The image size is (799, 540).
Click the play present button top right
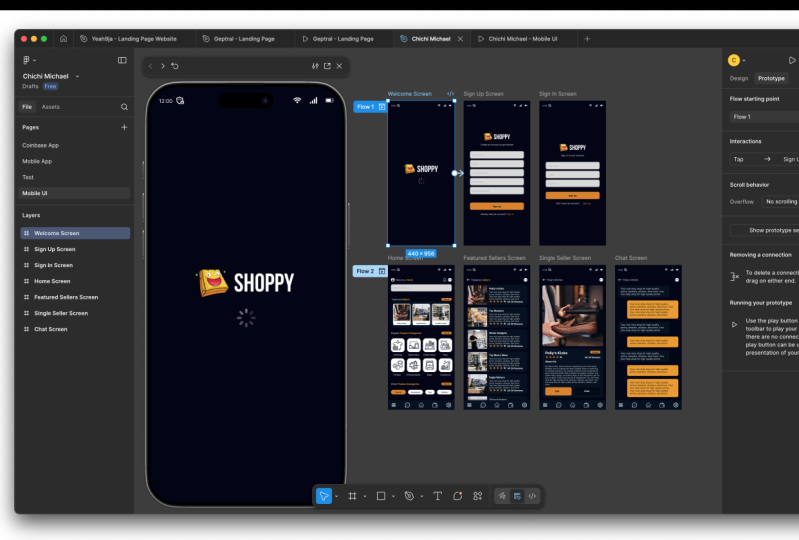pyautogui.click(x=792, y=60)
